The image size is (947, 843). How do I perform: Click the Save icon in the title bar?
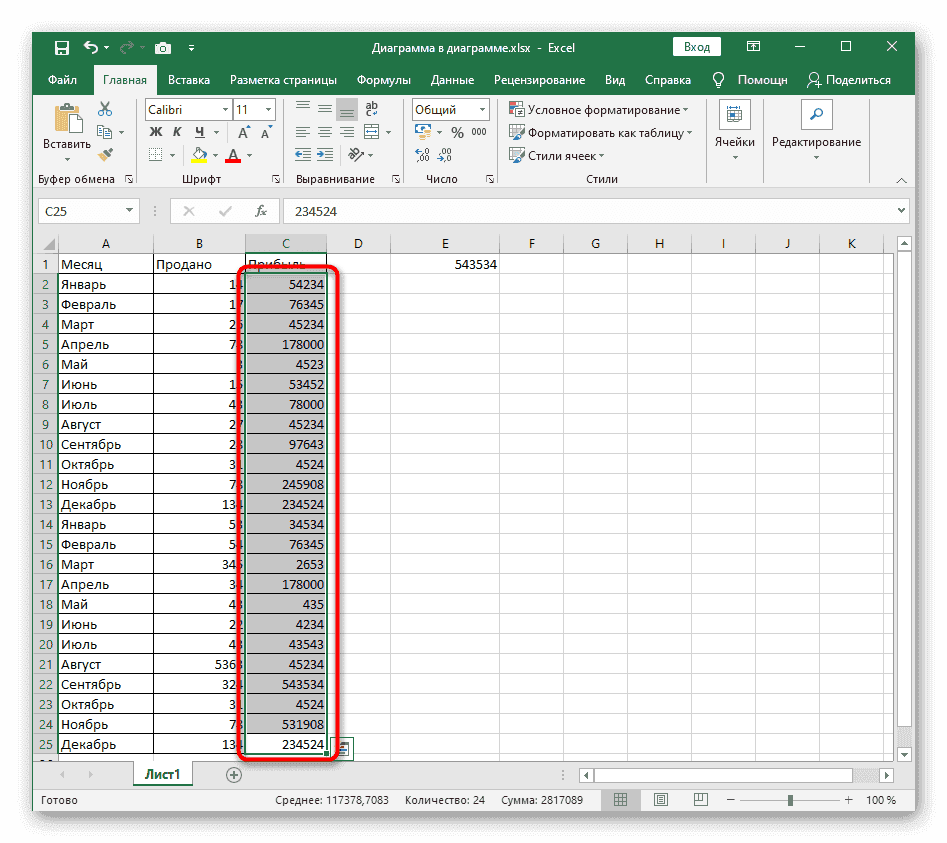[x=62, y=47]
